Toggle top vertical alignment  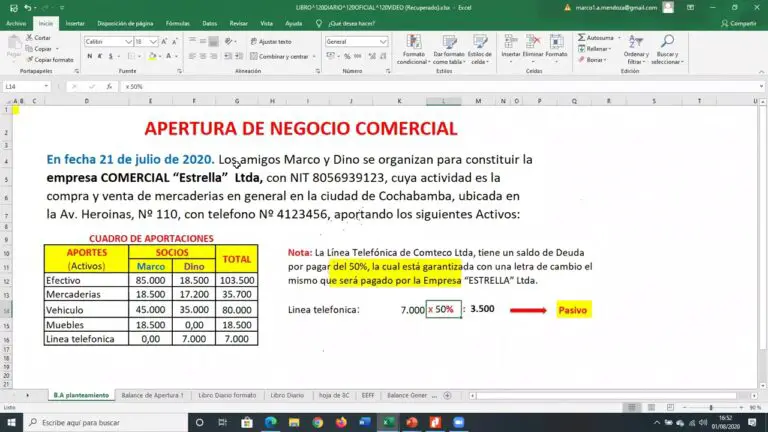point(192,41)
